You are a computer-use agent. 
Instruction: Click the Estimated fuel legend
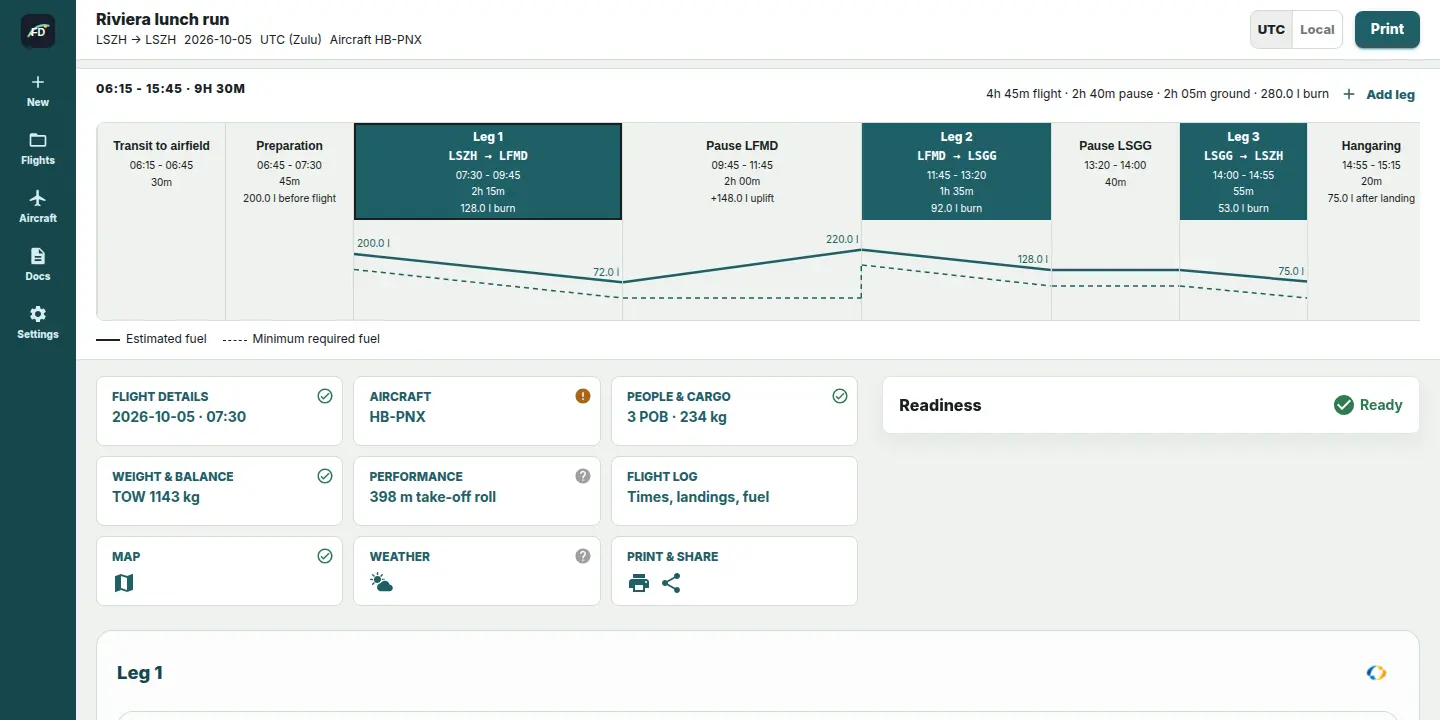coord(151,339)
